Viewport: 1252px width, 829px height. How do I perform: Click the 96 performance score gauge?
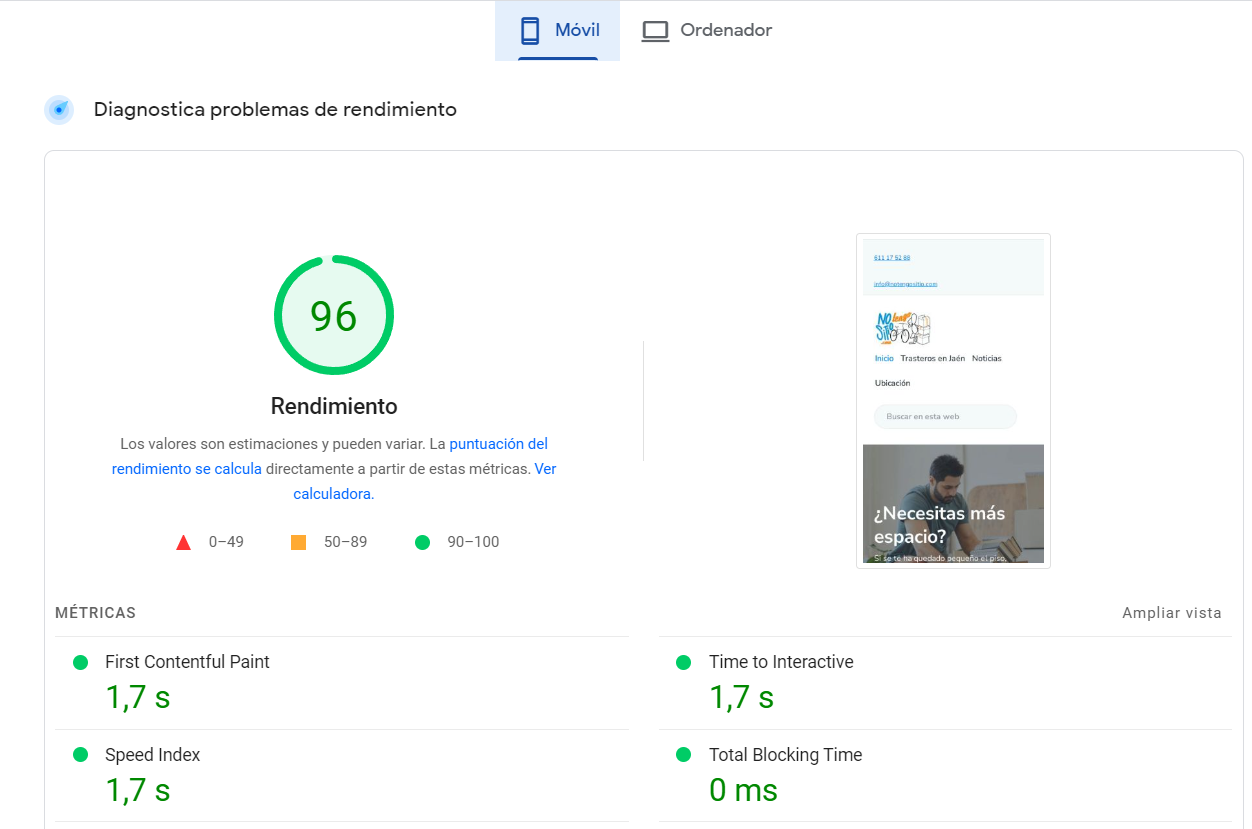click(334, 315)
